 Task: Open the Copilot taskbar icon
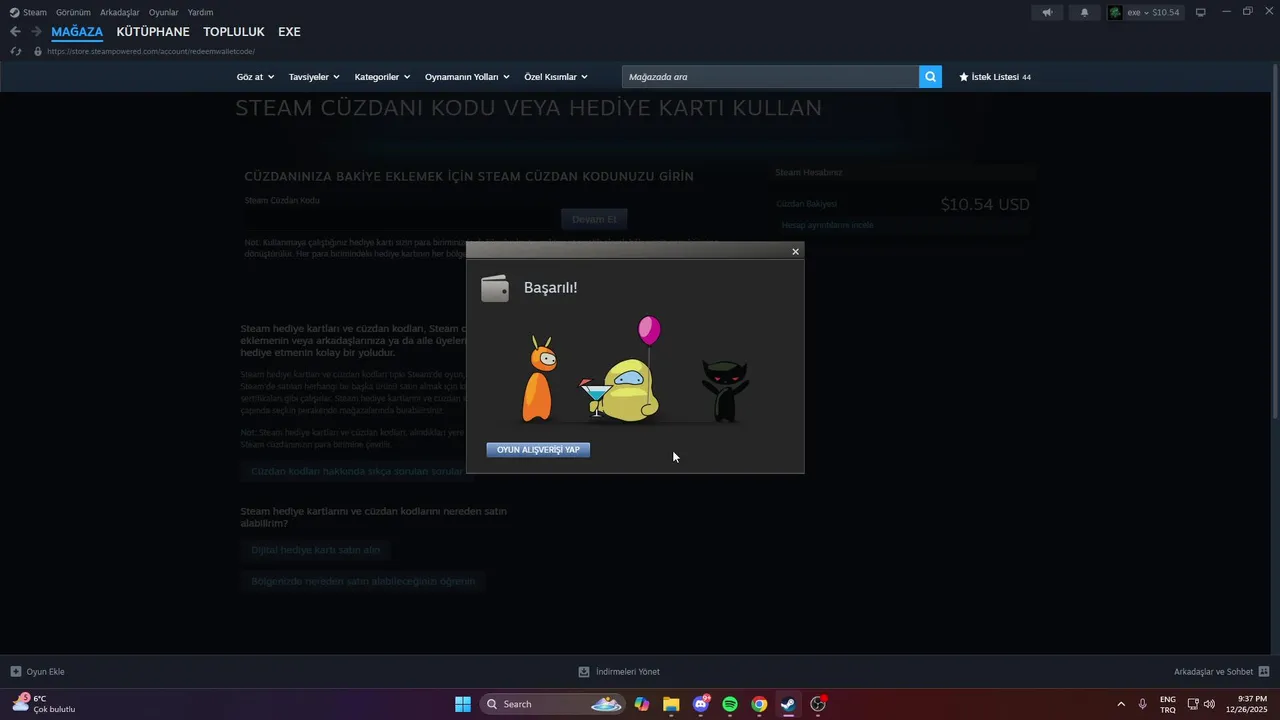click(642, 704)
